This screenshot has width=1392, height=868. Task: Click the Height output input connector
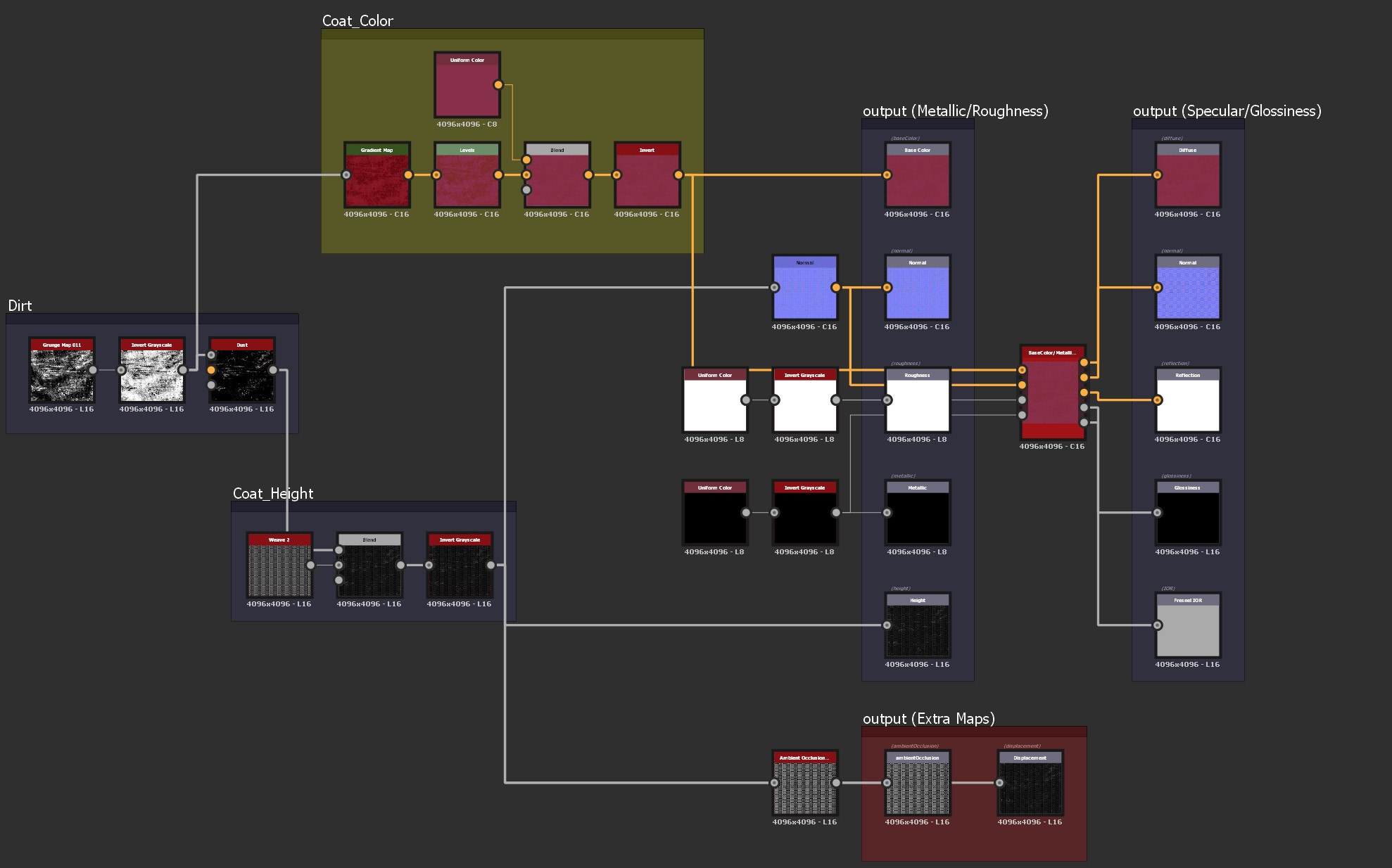[887, 625]
